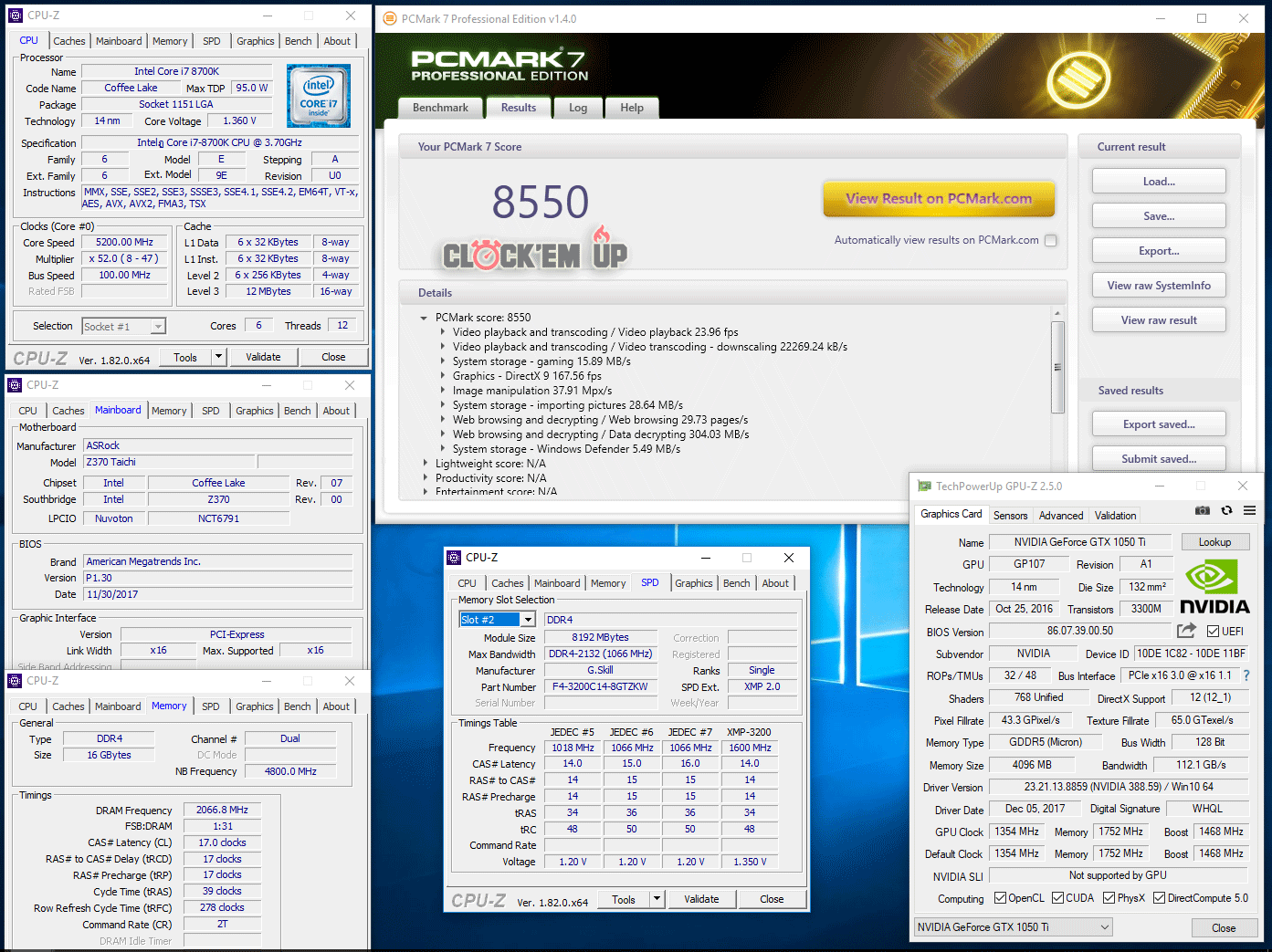Toggle the CUDA checkbox
This screenshot has height=952, width=1272.
click(x=1057, y=898)
